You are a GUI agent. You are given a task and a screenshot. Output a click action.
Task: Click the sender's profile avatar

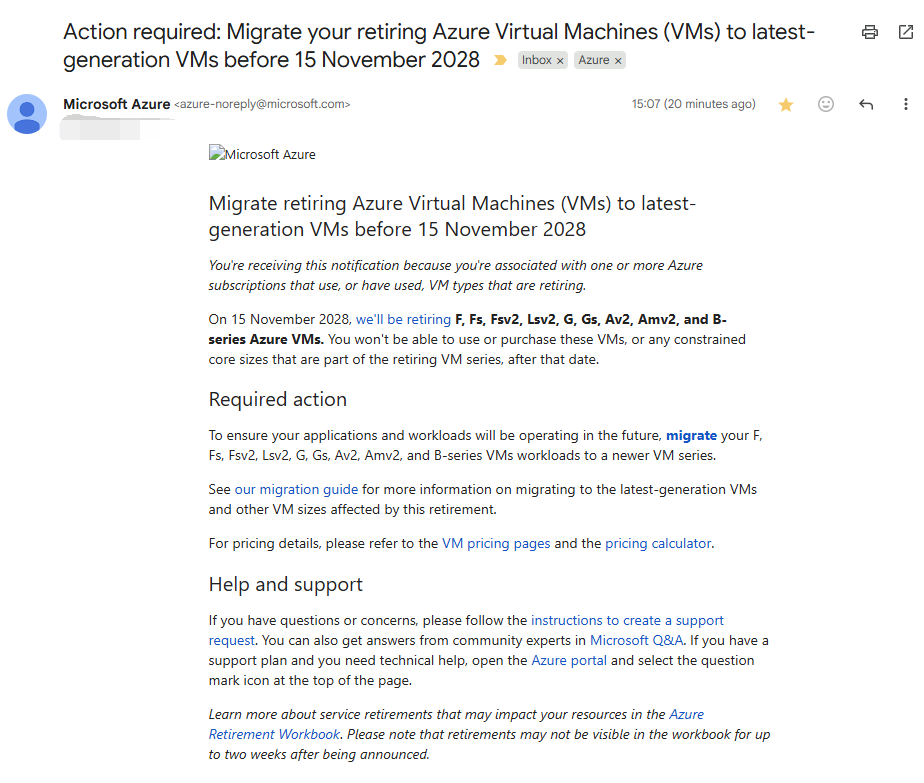(x=27, y=114)
